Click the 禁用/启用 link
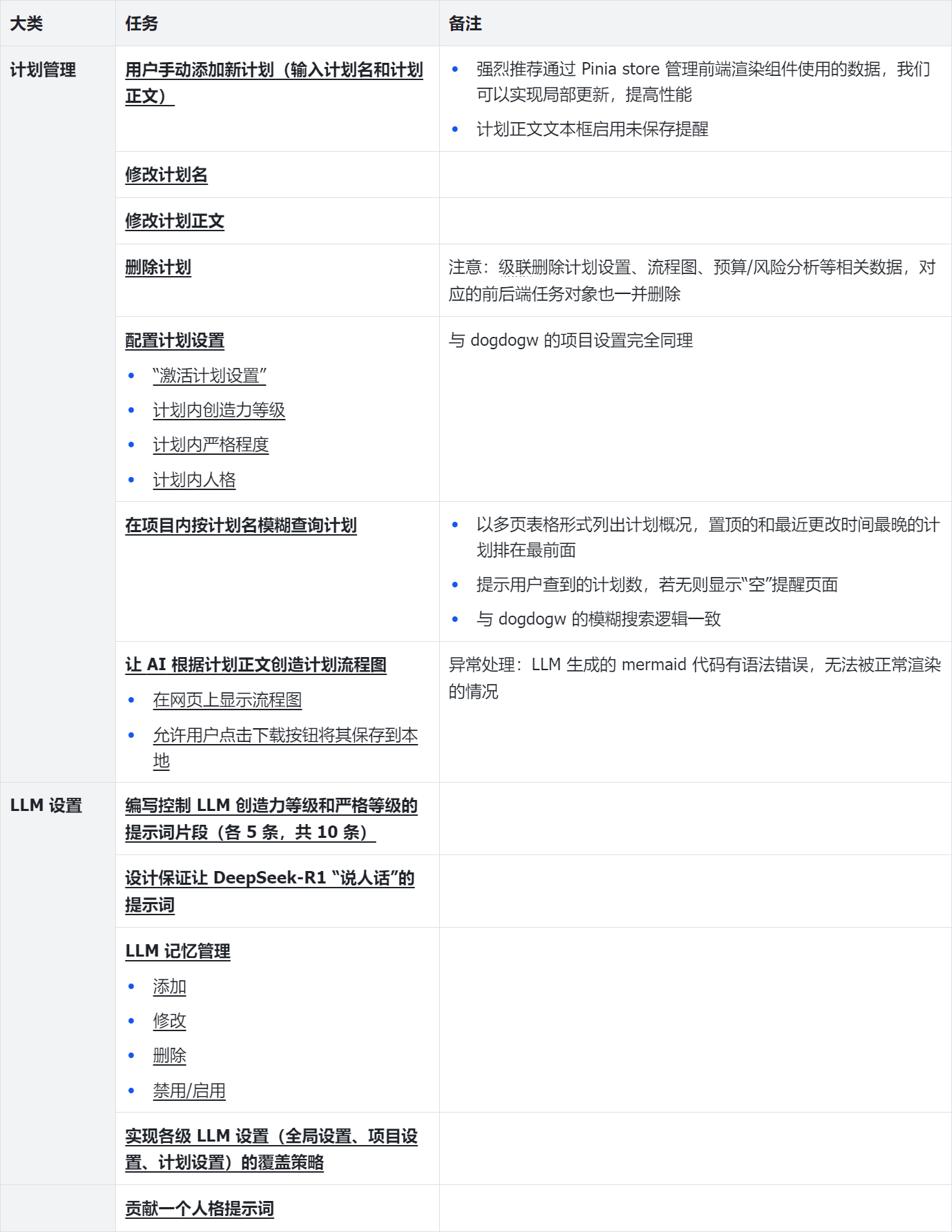952x1232 pixels. pyautogui.click(x=189, y=1091)
